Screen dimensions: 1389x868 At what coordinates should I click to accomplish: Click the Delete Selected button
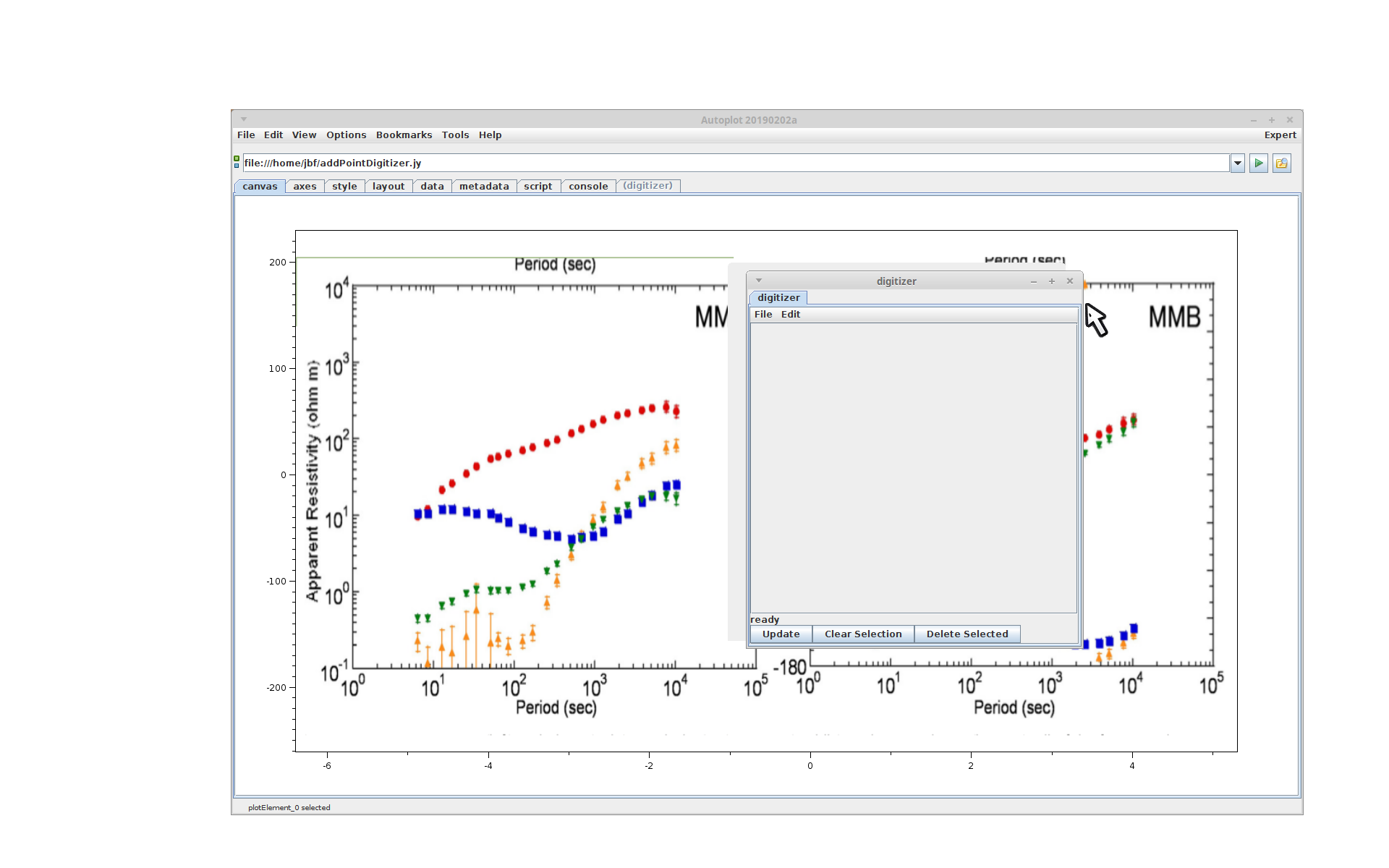click(967, 634)
